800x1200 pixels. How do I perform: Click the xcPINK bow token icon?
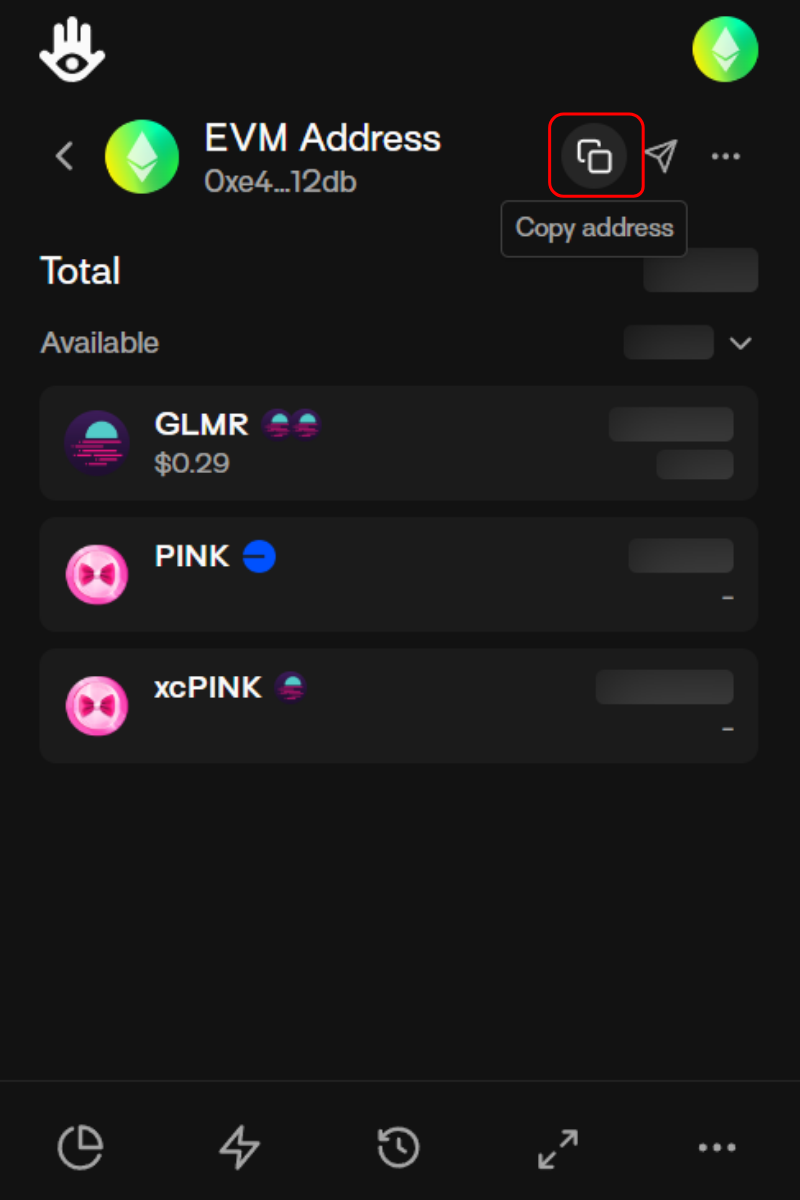tap(97, 706)
